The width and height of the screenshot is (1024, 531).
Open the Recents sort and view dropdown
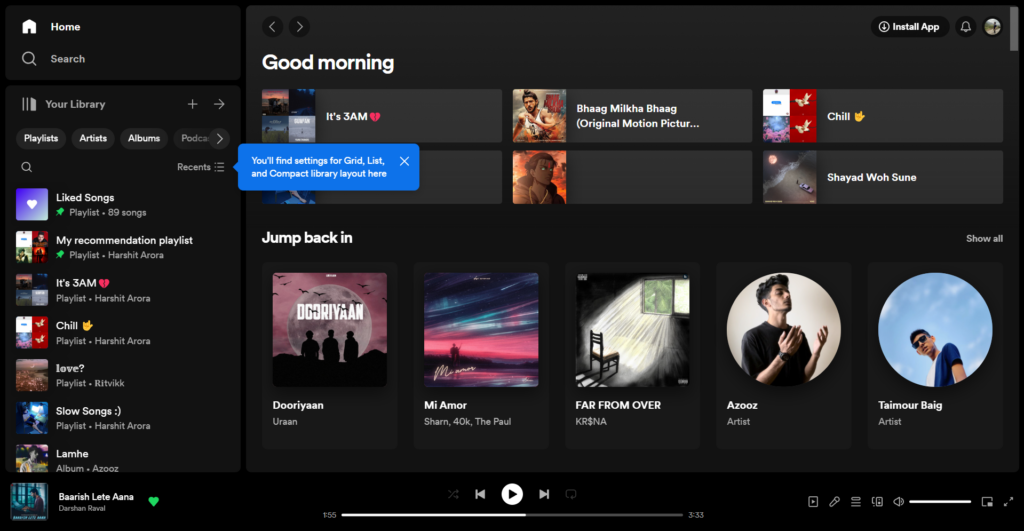[x=201, y=167]
